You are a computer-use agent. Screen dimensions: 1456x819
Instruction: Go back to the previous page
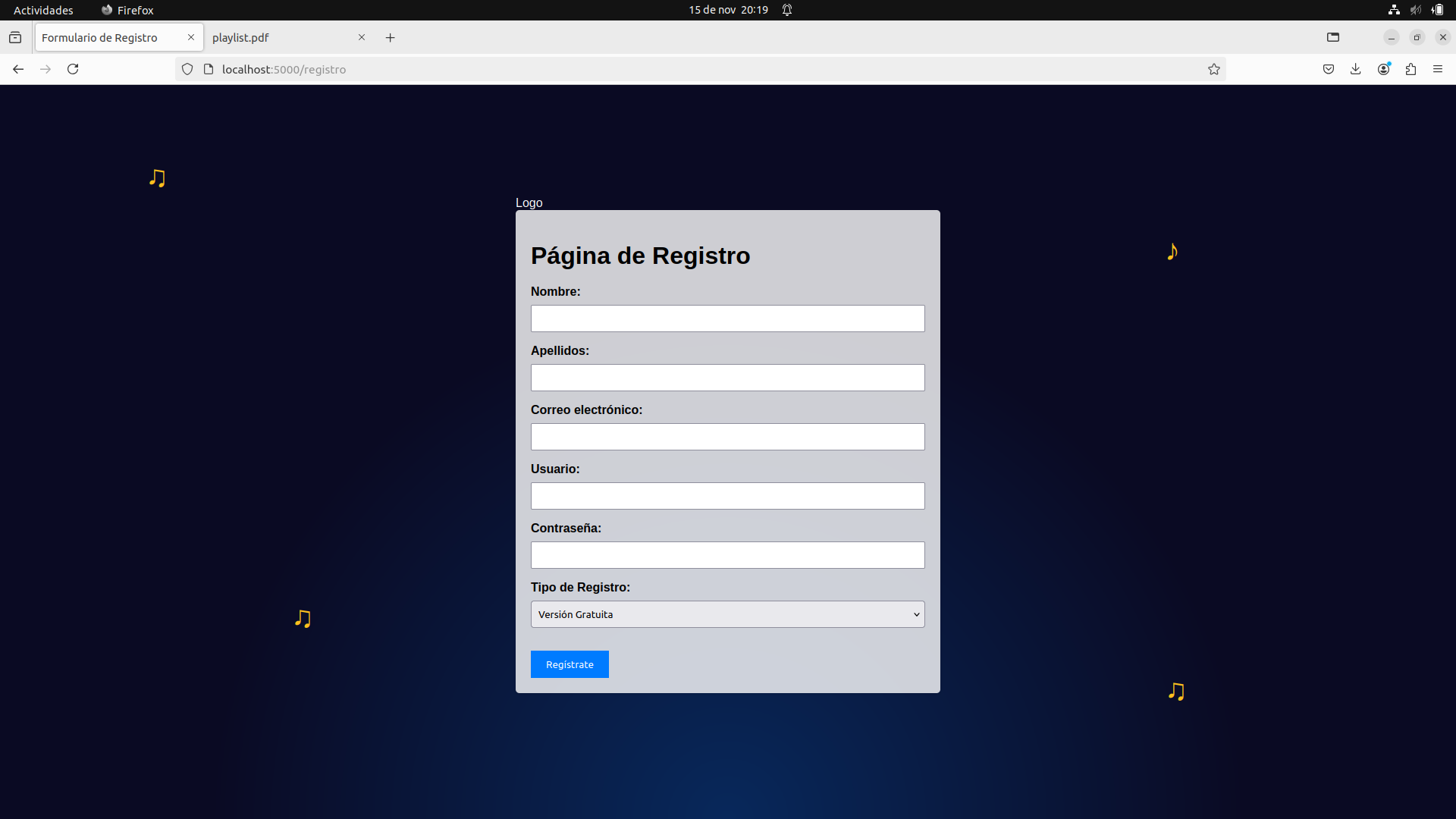(18, 69)
